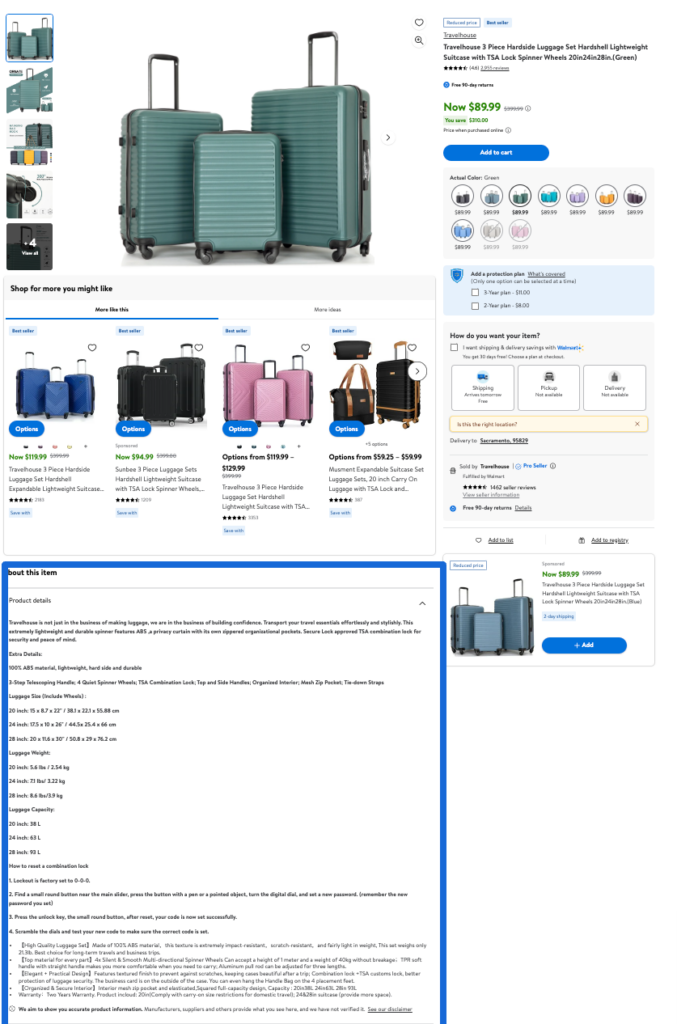Viewport: 677px width, 1024px height.
Task: Click the blue Add to cart button
Action: (x=496, y=152)
